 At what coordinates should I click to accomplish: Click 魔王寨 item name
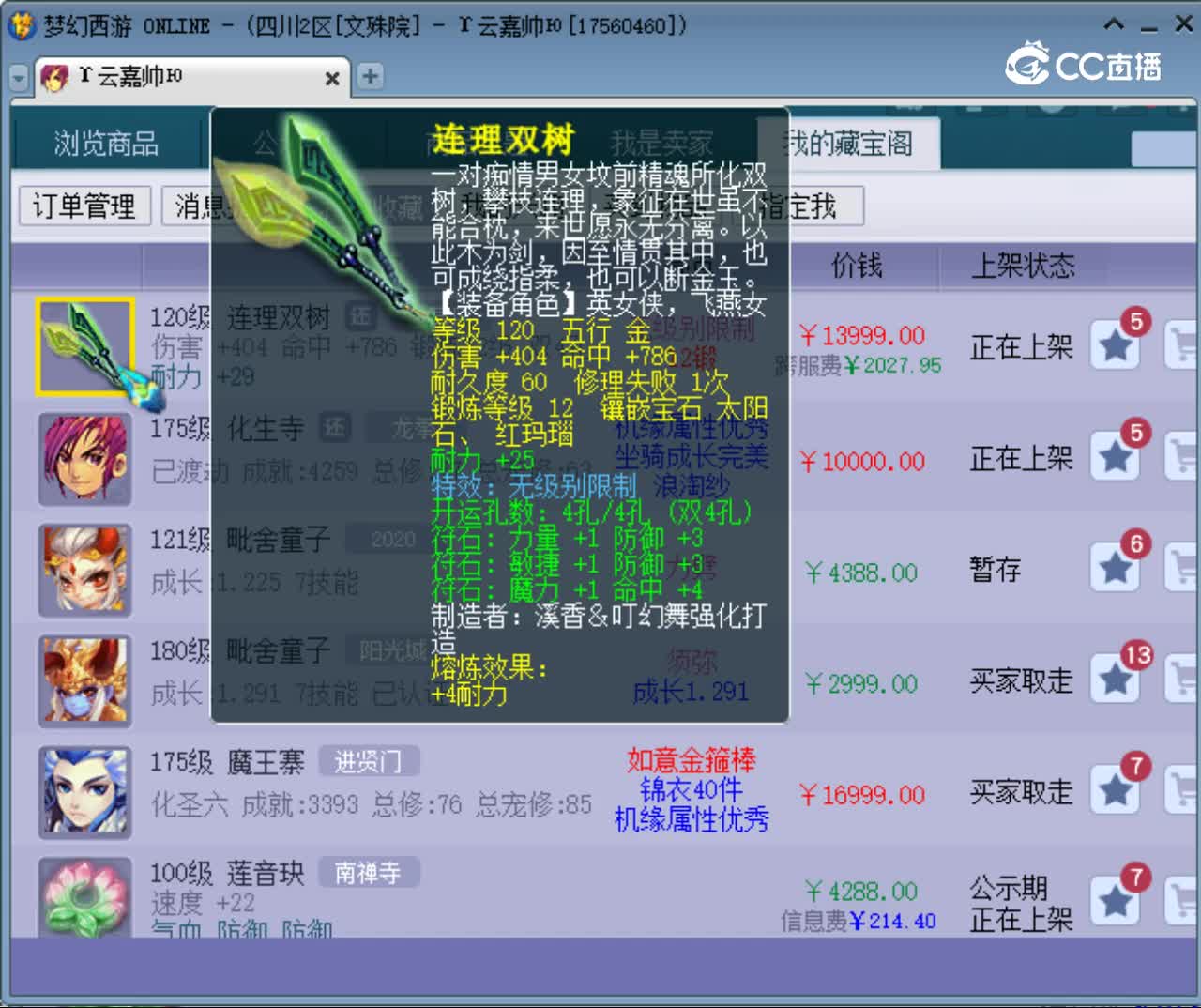pyautogui.click(x=266, y=762)
